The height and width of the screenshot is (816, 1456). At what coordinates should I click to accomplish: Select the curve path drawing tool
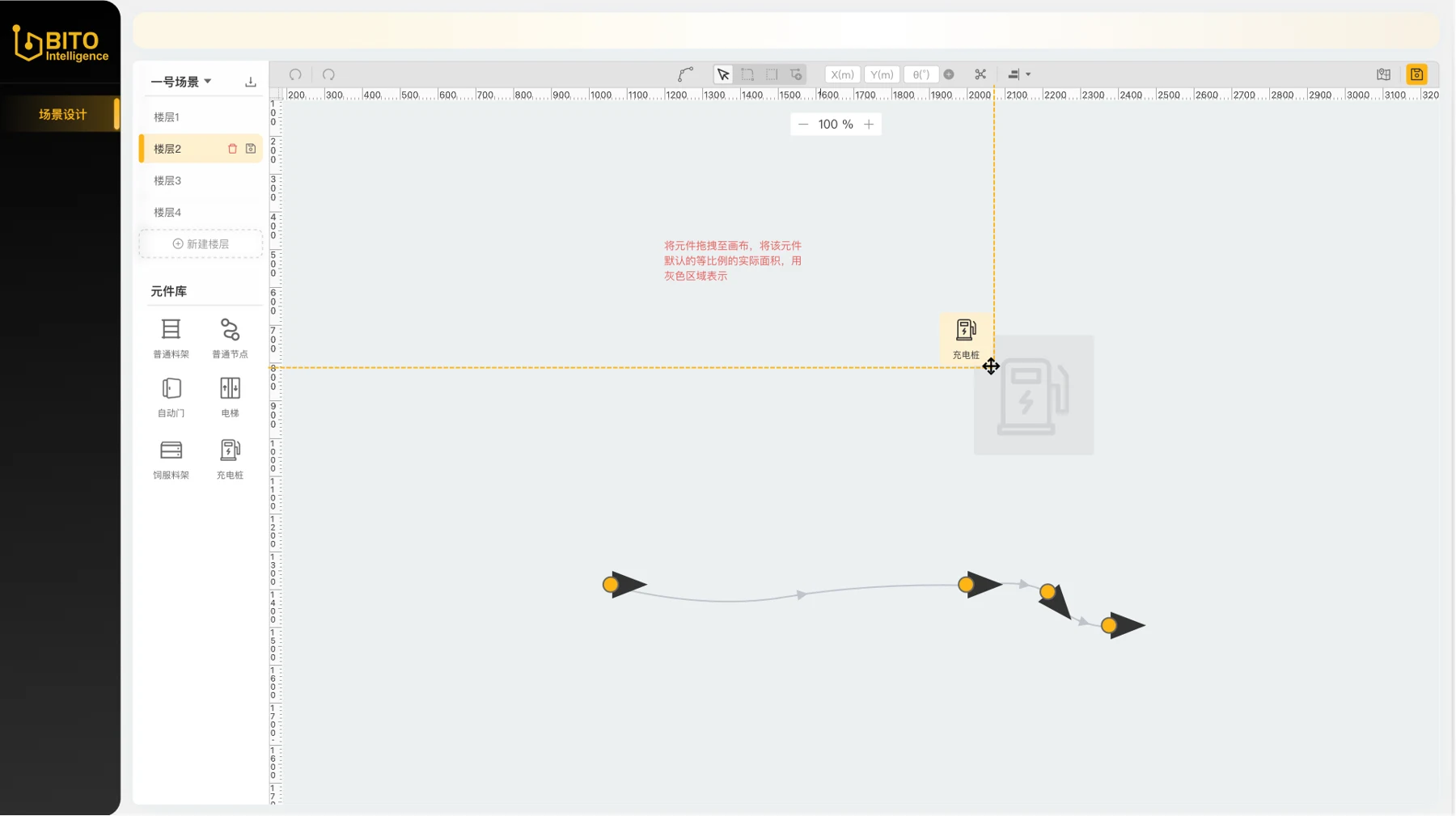(x=685, y=74)
